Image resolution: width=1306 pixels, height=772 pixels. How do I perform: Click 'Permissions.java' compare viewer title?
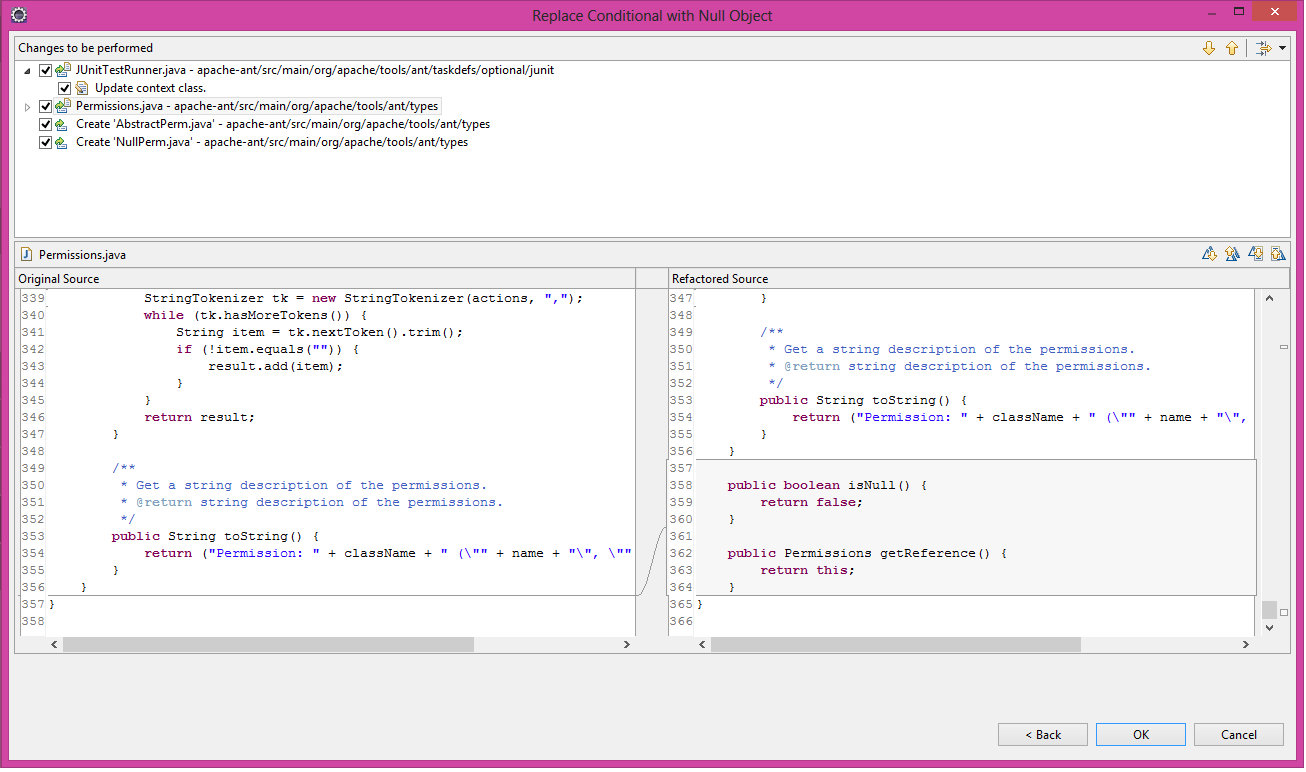(x=82, y=254)
